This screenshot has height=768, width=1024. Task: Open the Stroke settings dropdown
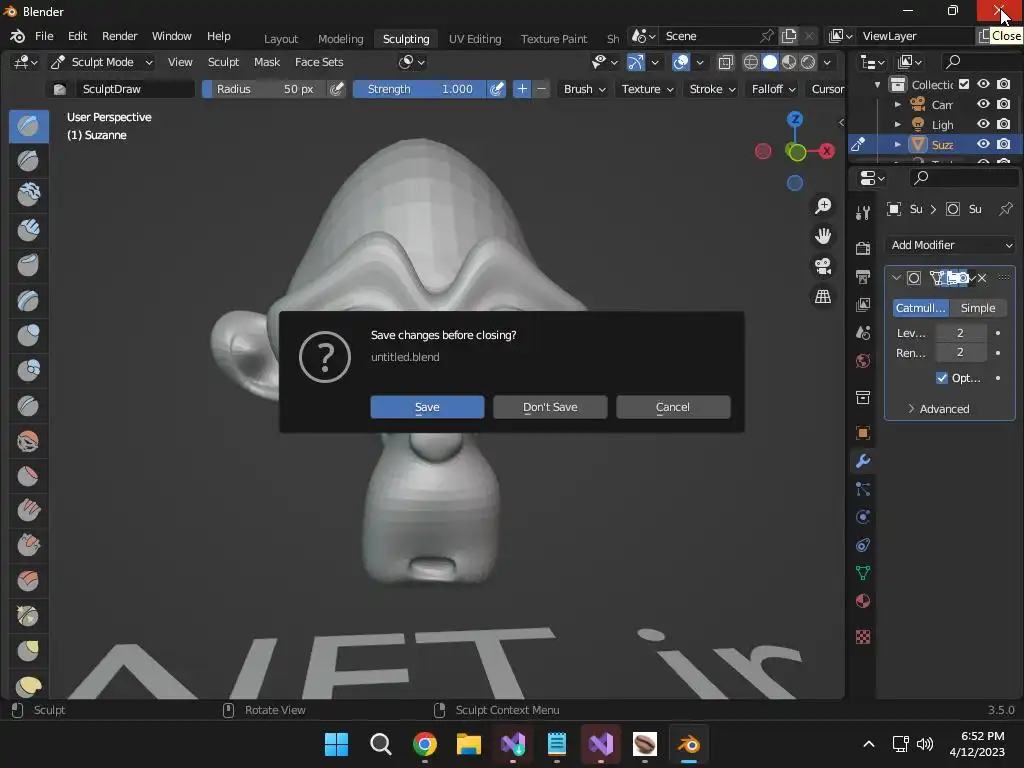point(712,89)
